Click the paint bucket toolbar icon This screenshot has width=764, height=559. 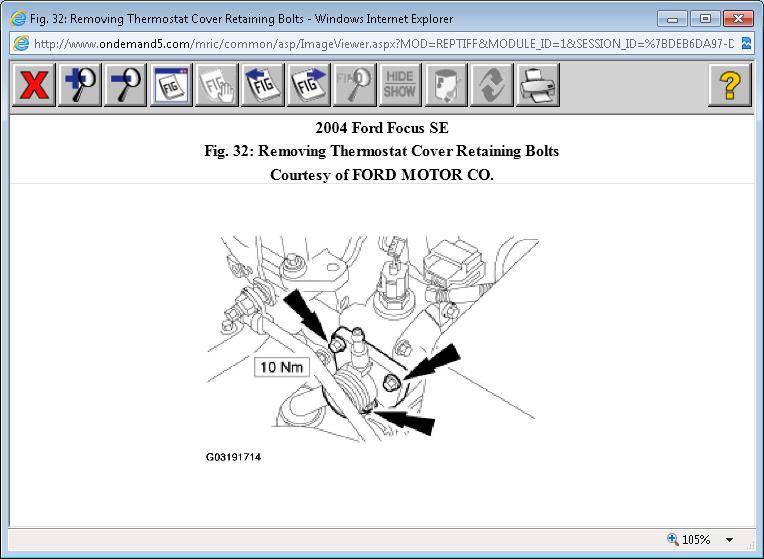click(446, 85)
